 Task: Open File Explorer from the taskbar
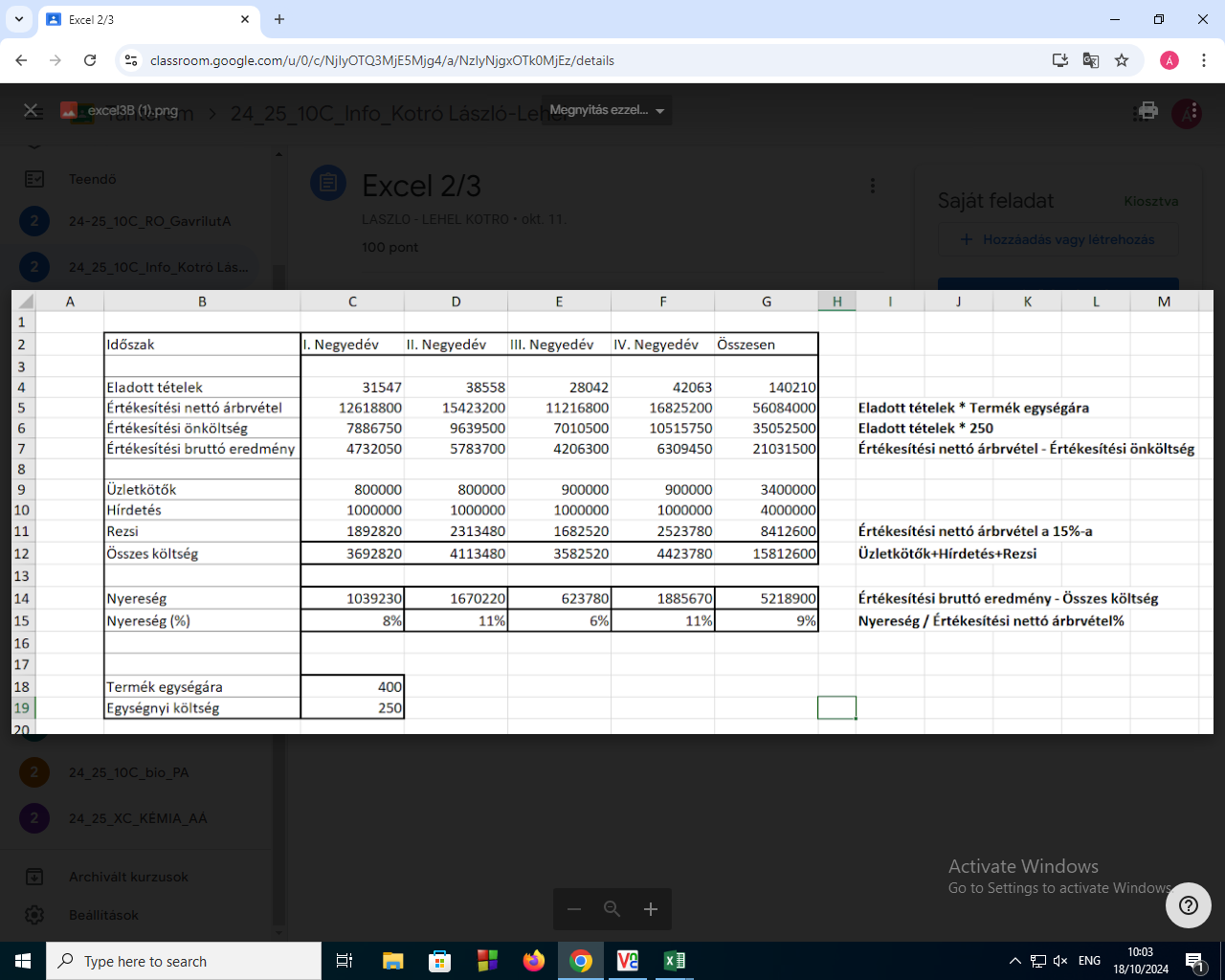pos(392,961)
